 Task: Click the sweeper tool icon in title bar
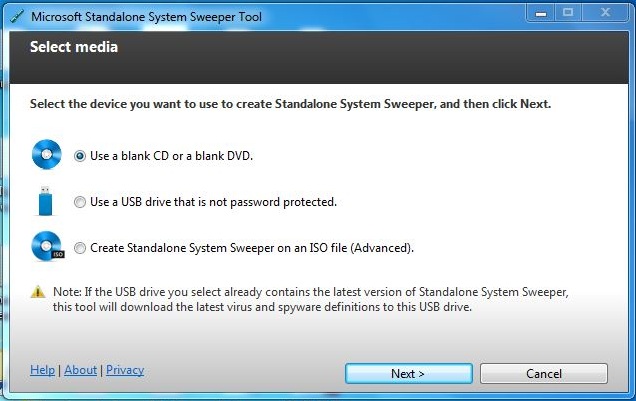(17, 17)
